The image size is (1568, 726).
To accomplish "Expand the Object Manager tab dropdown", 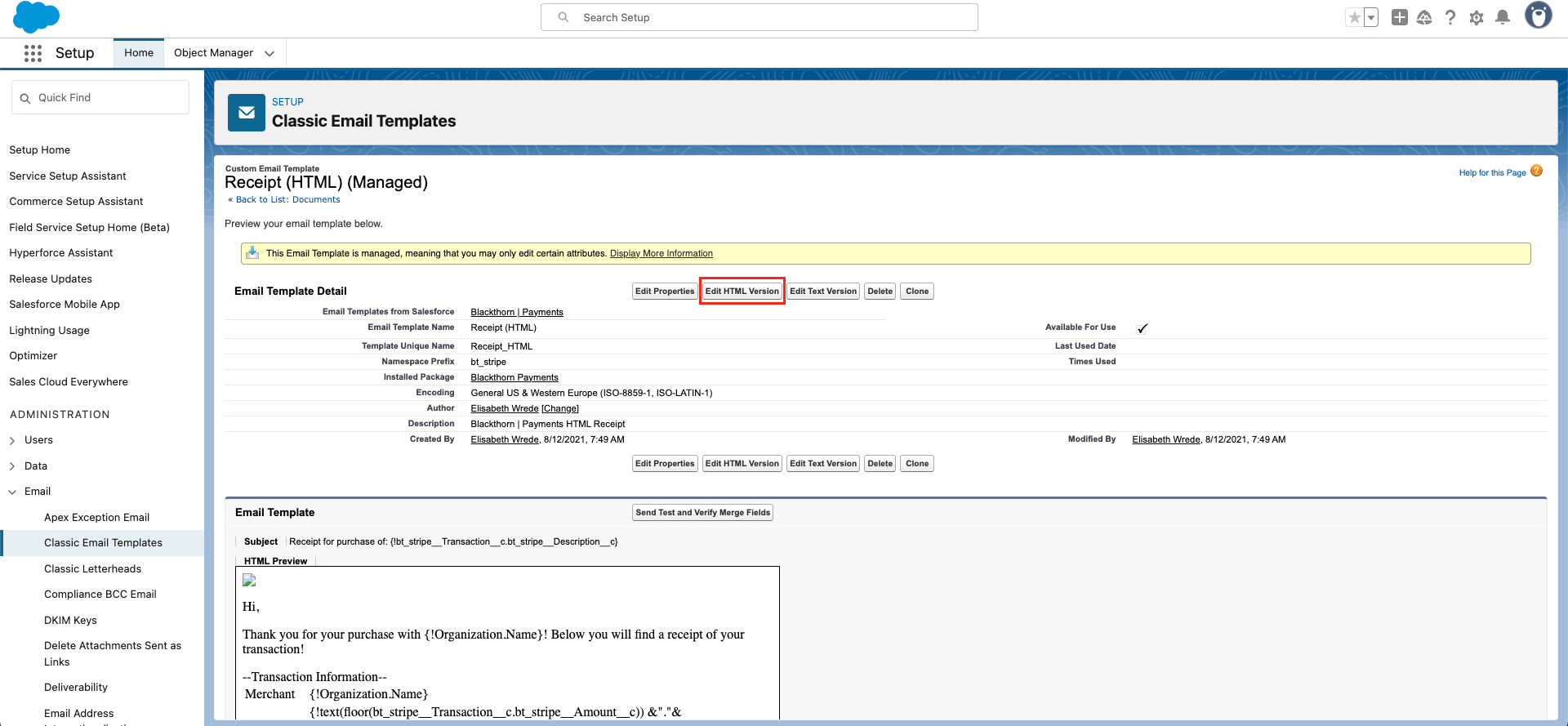I will 269,53.
